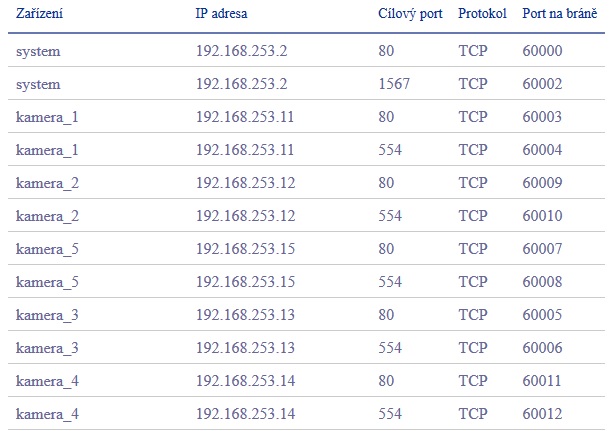The height and width of the screenshot is (431, 615).
Task: Click the IP adresa column header
Action: tap(221, 14)
